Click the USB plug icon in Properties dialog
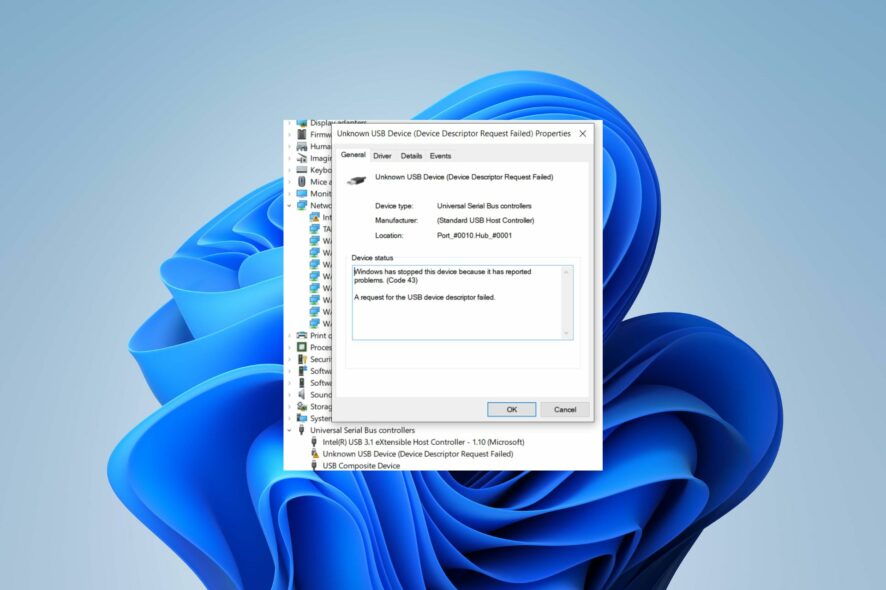 point(357,180)
